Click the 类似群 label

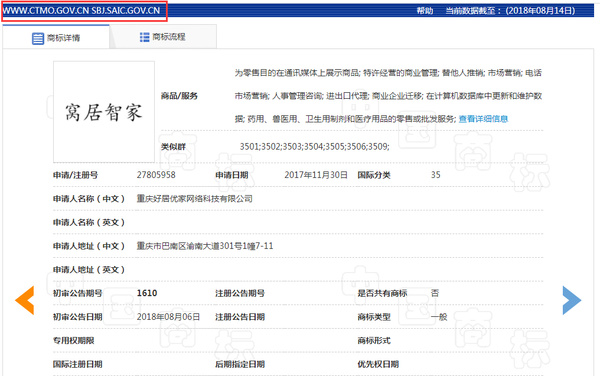(x=173, y=146)
